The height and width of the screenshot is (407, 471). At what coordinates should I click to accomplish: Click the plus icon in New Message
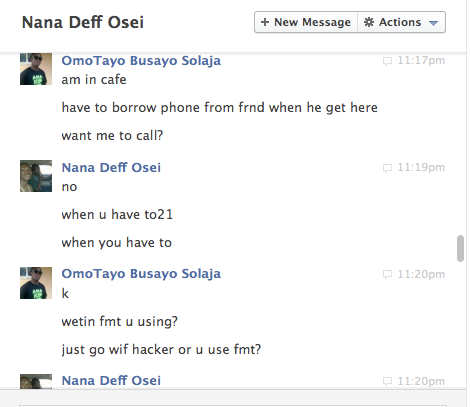click(x=265, y=22)
